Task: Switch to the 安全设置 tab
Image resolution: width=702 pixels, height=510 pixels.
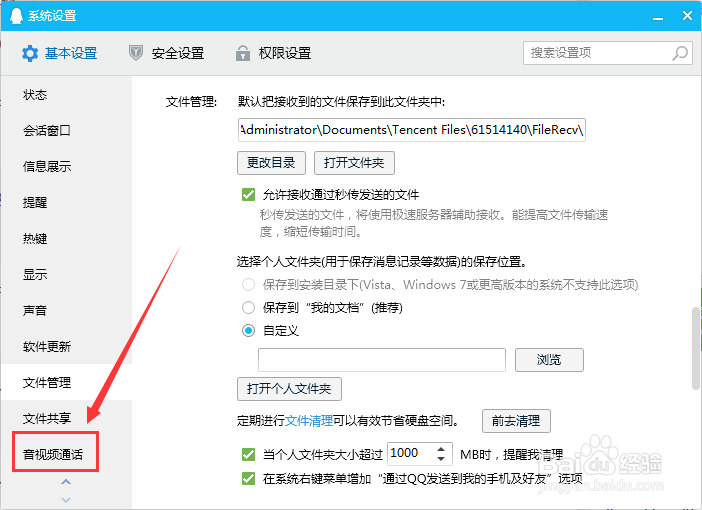Action: tap(167, 53)
